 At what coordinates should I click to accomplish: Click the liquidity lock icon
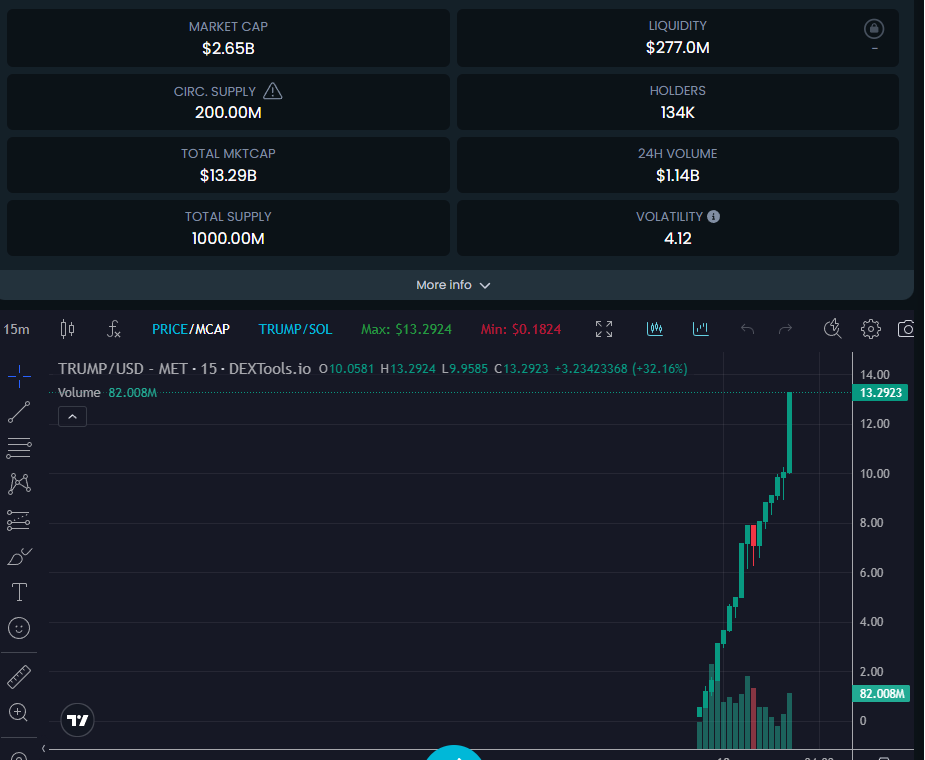[874, 28]
